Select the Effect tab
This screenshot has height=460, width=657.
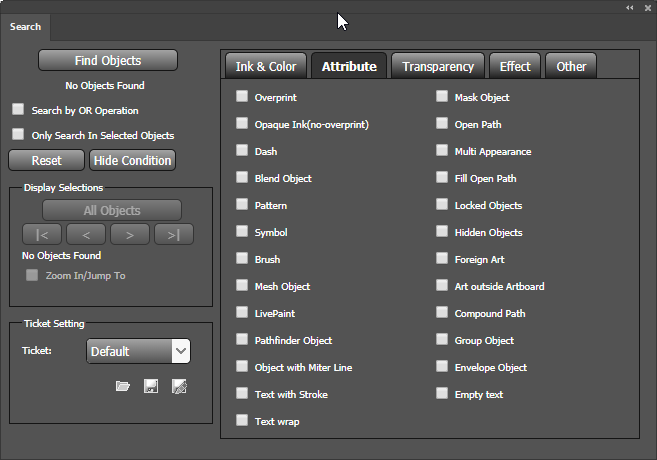[x=515, y=67]
